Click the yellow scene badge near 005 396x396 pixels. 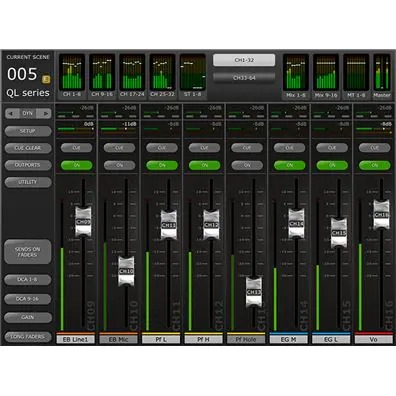(46, 79)
